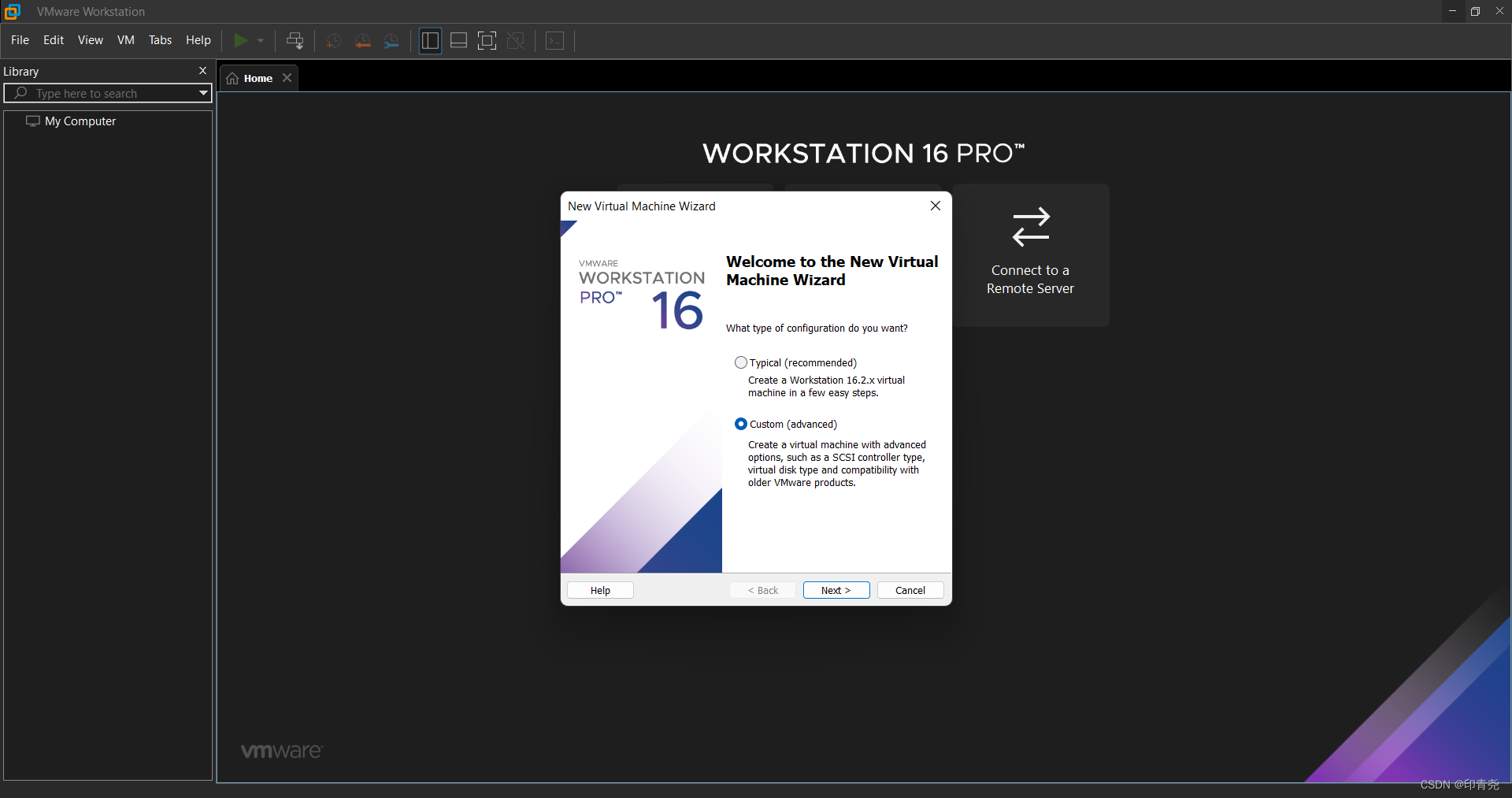This screenshot has height=798, width=1512.
Task: Click the Home tab house icon
Action: [232, 78]
